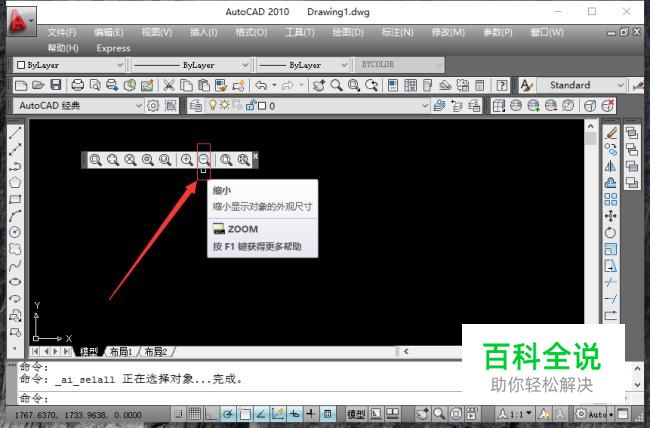The height and width of the screenshot is (428, 650).
Task: Click the Plot printer icon
Action: tap(78, 85)
